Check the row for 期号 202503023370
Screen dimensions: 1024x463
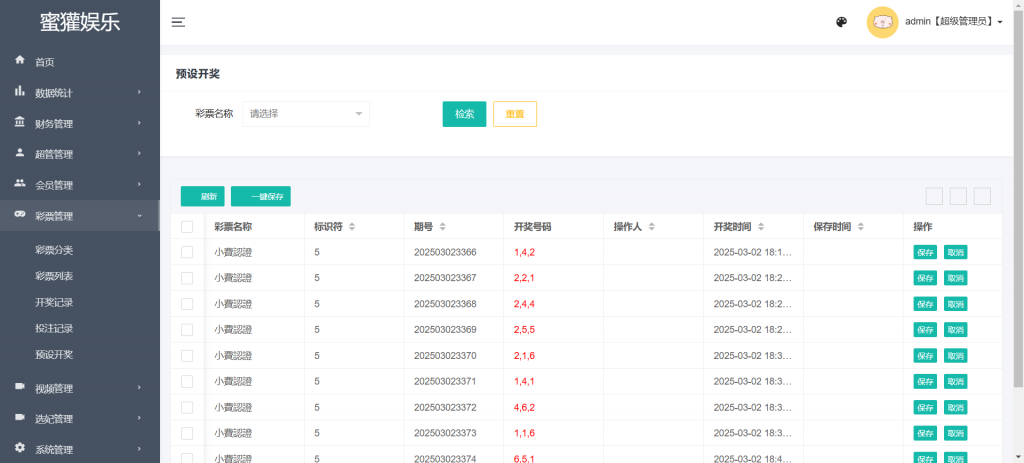tap(187, 356)
